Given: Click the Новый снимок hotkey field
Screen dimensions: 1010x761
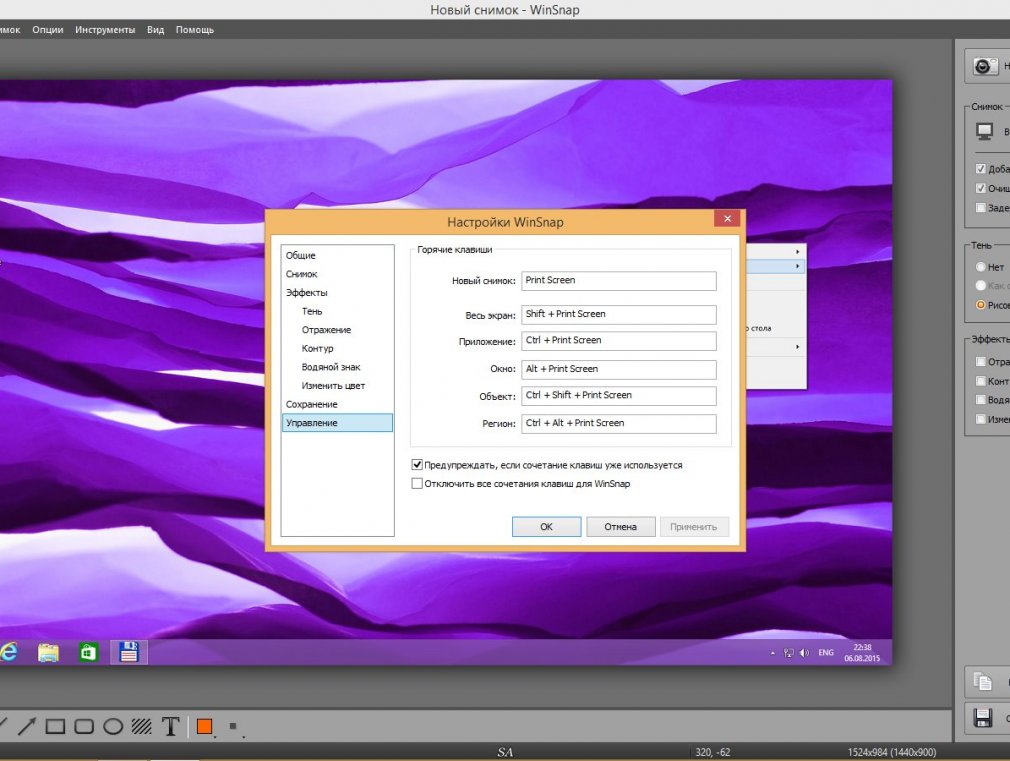Looking at the screenshot, I should [618, 280].
